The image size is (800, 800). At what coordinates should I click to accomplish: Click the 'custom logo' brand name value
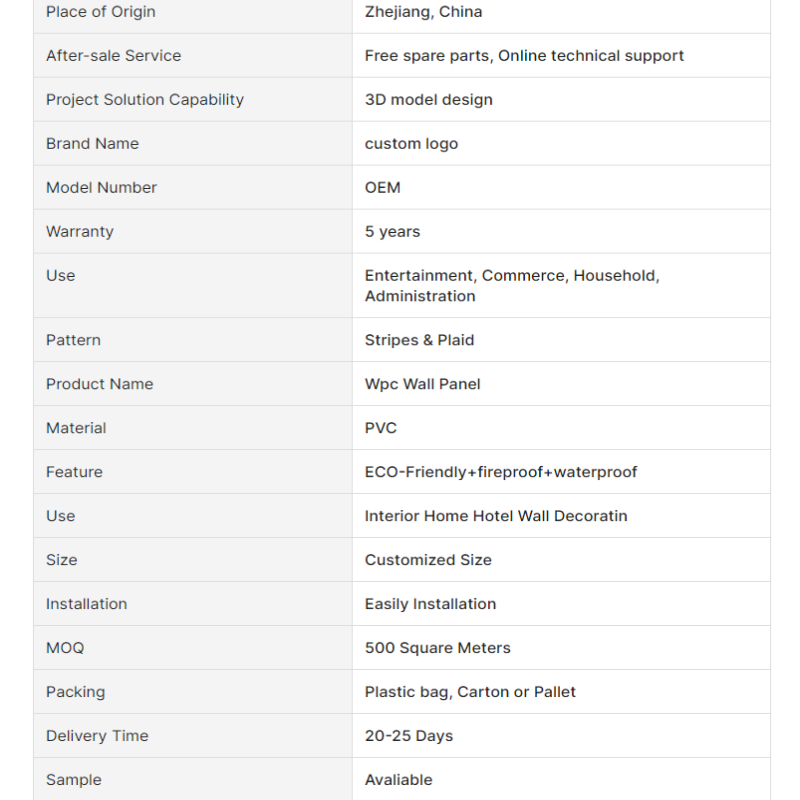(411, 144)
